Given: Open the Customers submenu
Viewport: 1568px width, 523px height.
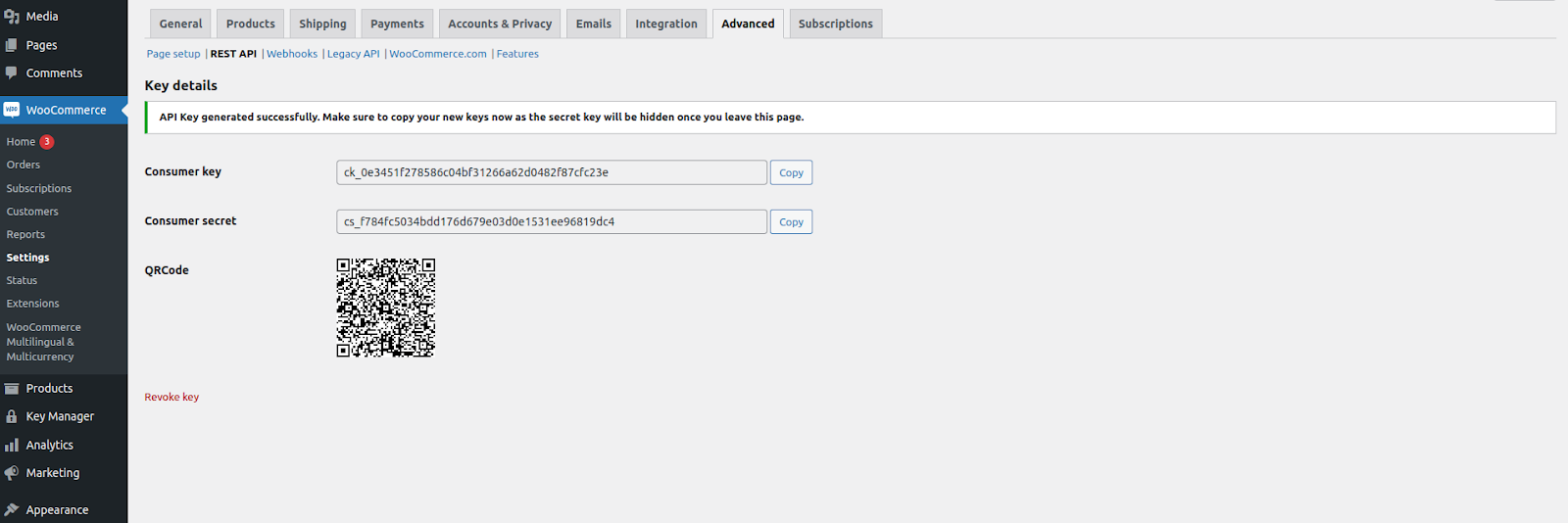Looking at the screenshot, I should tap(32, 212).
